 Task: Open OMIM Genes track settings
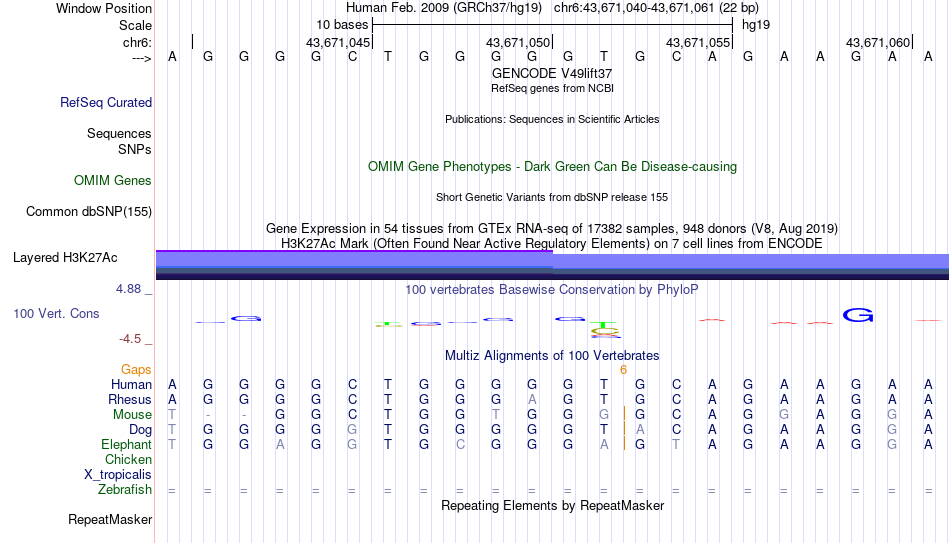112,181
